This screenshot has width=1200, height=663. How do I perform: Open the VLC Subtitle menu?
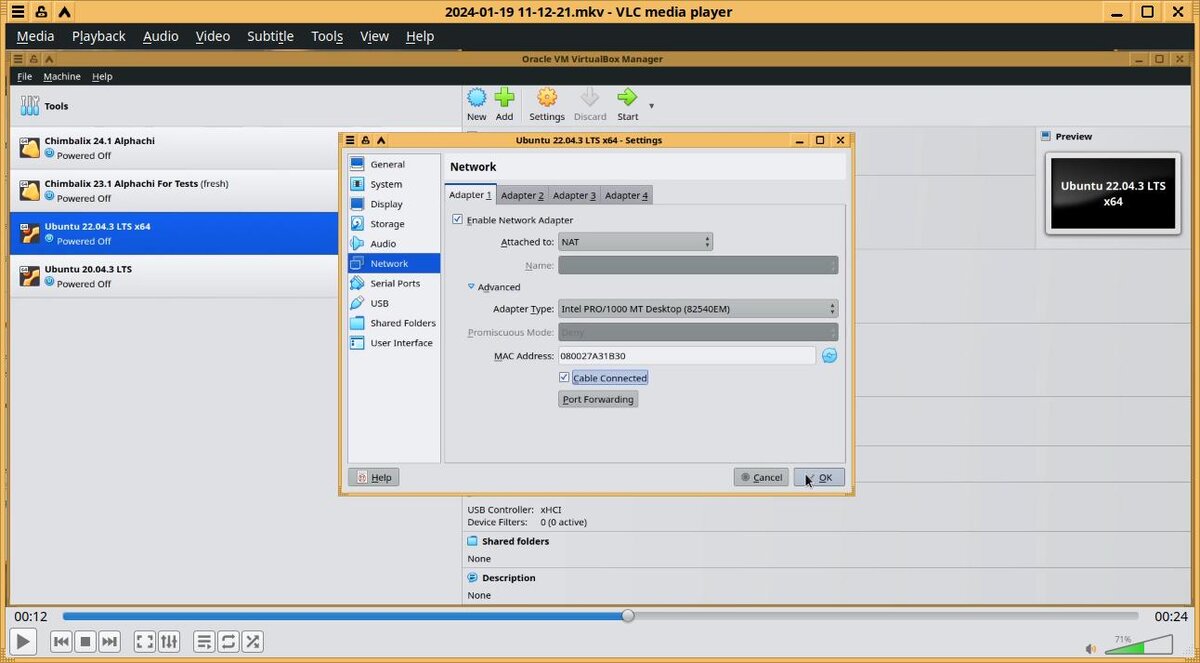270,36
